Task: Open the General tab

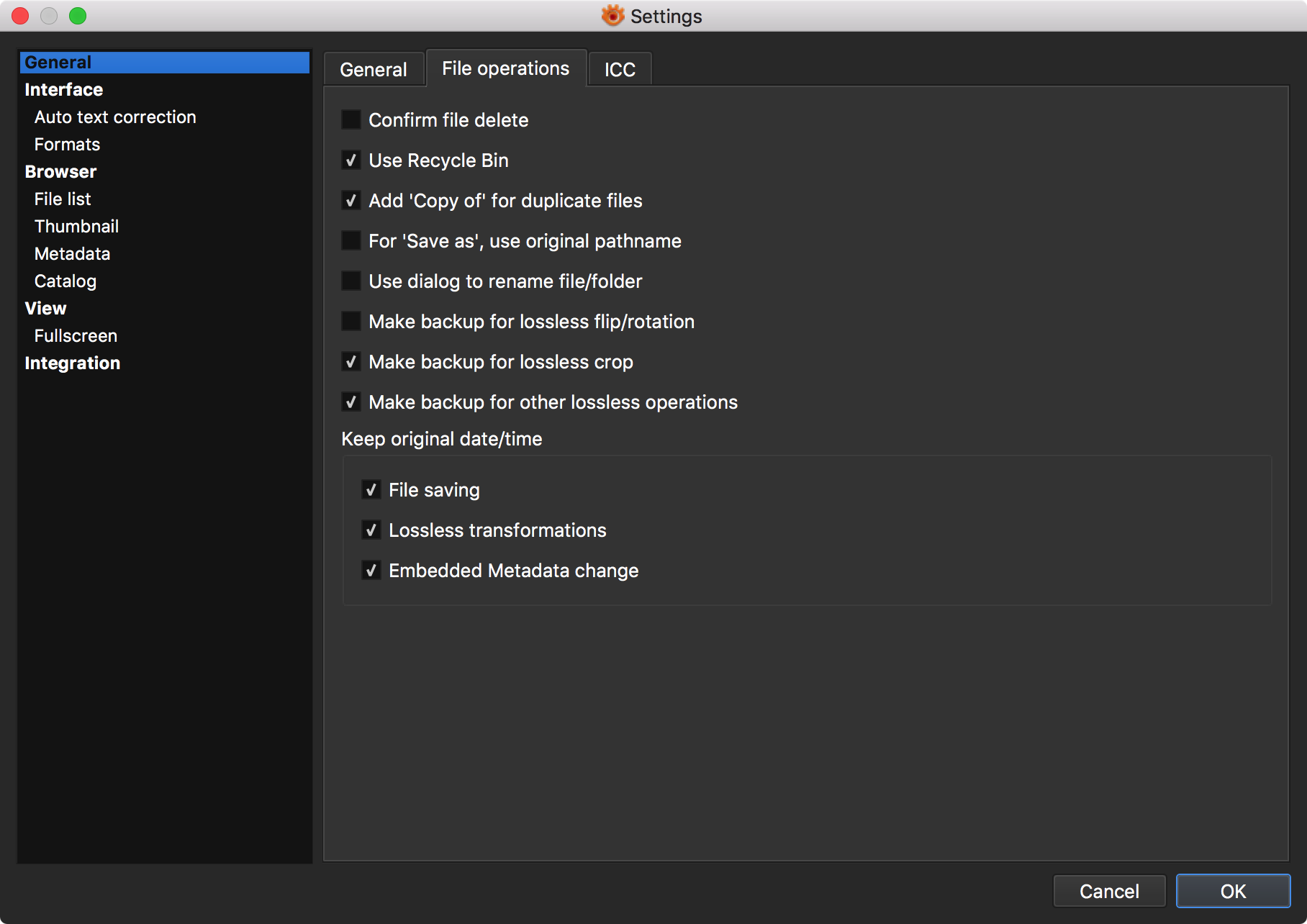Action: point(374,70)
